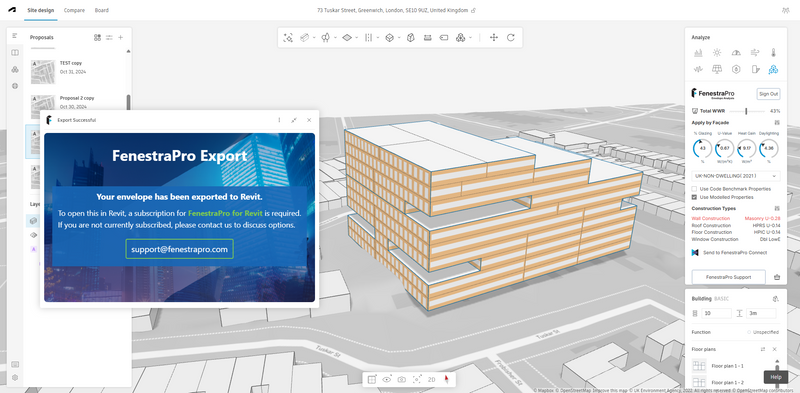Toggle the top-down view square icon
Image resolution: width=800 pixels, height=393 pixels.
(x=372, y=379)
